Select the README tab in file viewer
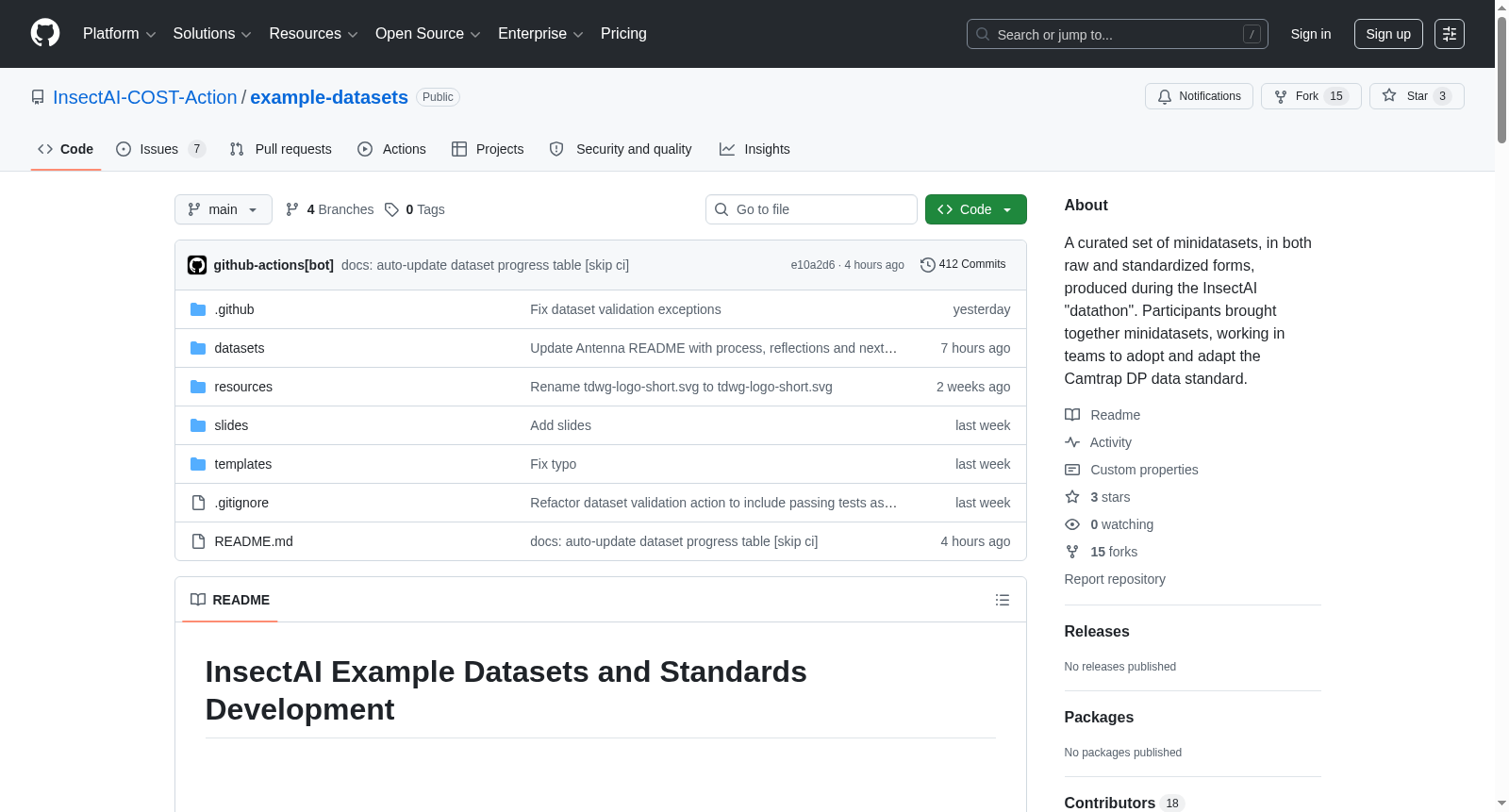The image size is (1509, 812). 230,600
